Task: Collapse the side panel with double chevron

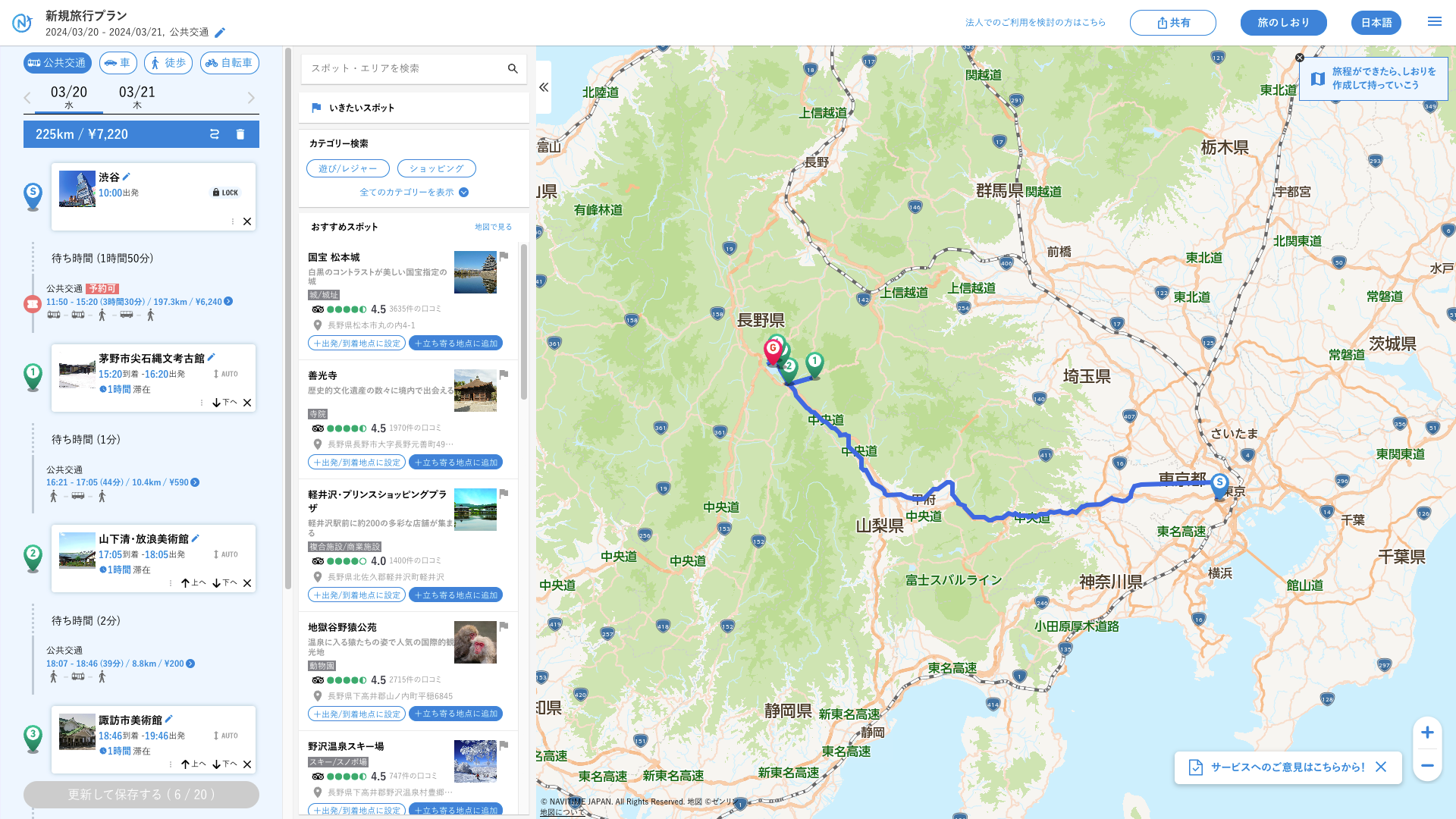Action: [x=544, y=88]
